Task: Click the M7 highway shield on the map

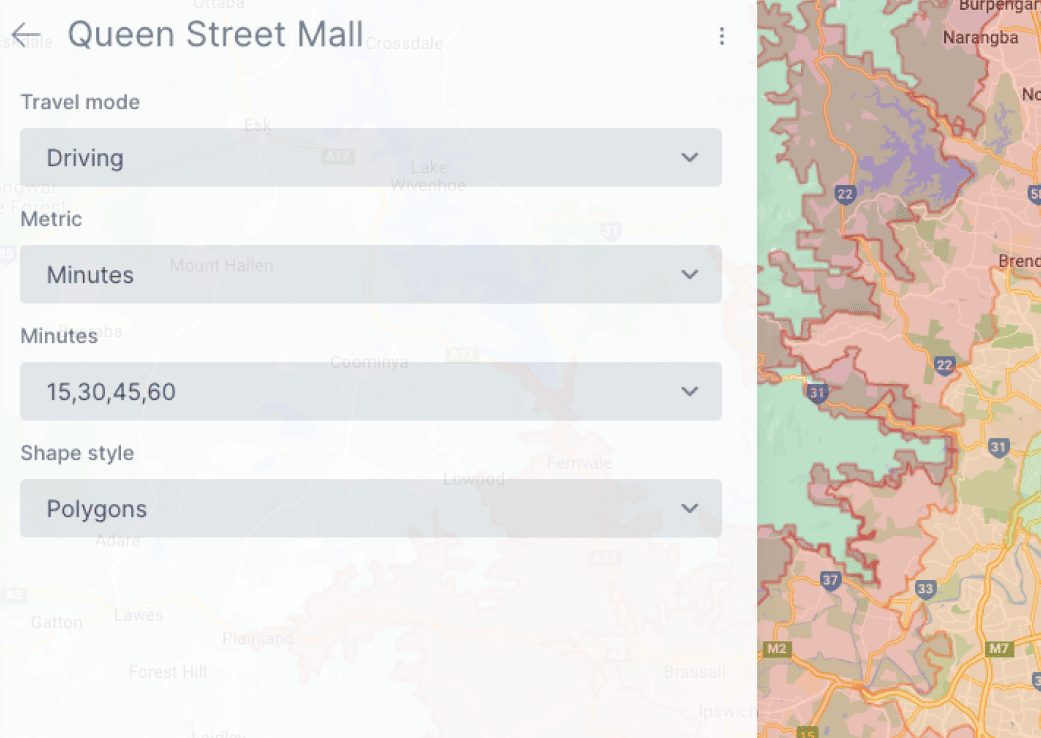Action: pyautogui.click(x=999, y=648)
